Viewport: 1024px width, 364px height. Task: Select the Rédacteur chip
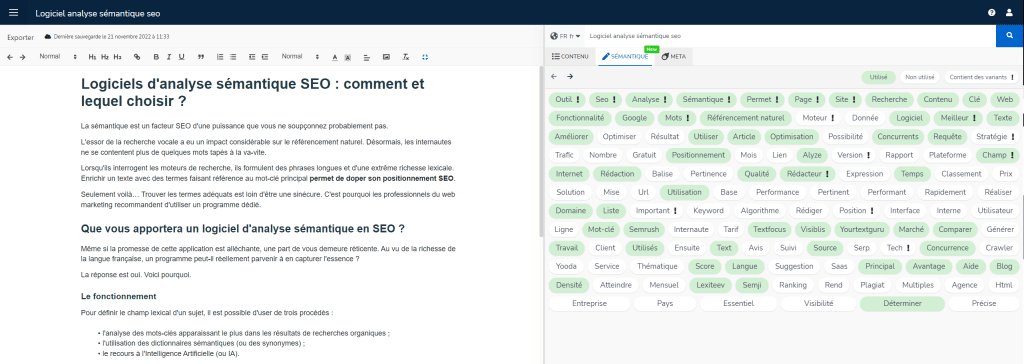[x=807, y=174]
